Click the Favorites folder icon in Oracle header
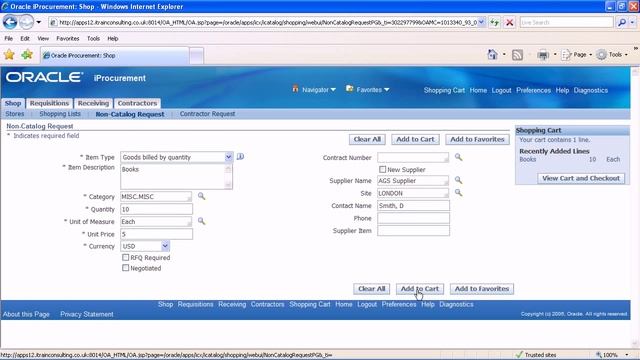640x360 pixels. (x=349, y=89)
